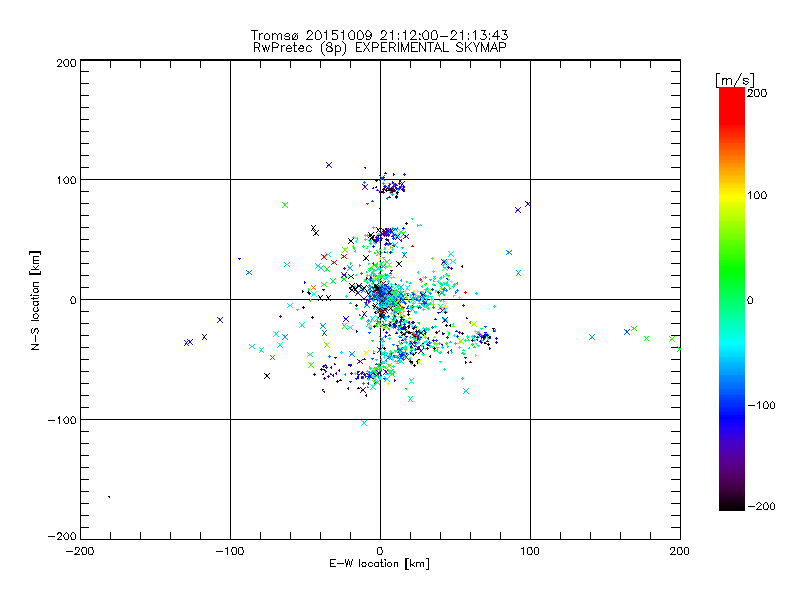Click the green band at 0 on the colorbar

[732, 299]
